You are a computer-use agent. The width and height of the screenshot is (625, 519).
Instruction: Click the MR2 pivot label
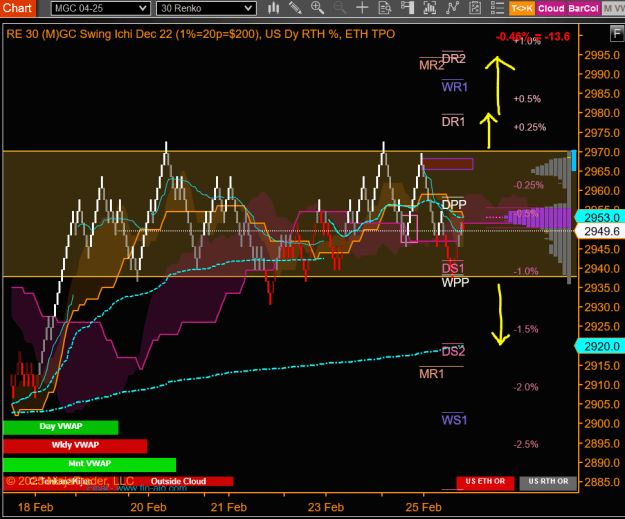click(431, 65)
